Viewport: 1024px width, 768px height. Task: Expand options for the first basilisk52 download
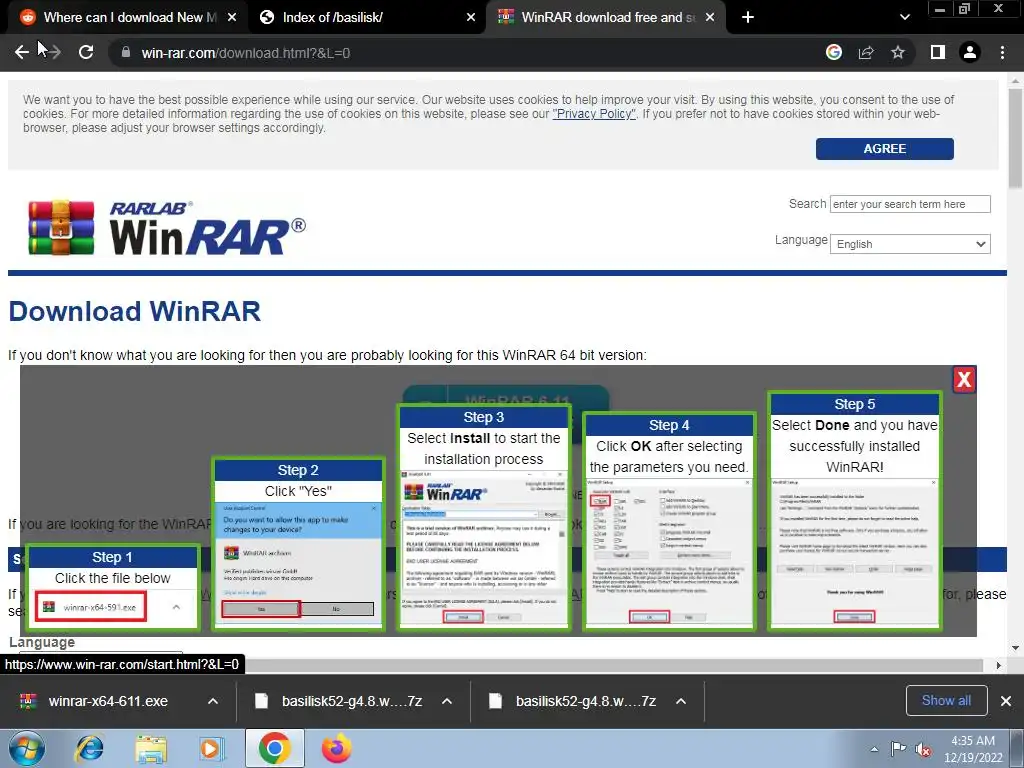447,701
